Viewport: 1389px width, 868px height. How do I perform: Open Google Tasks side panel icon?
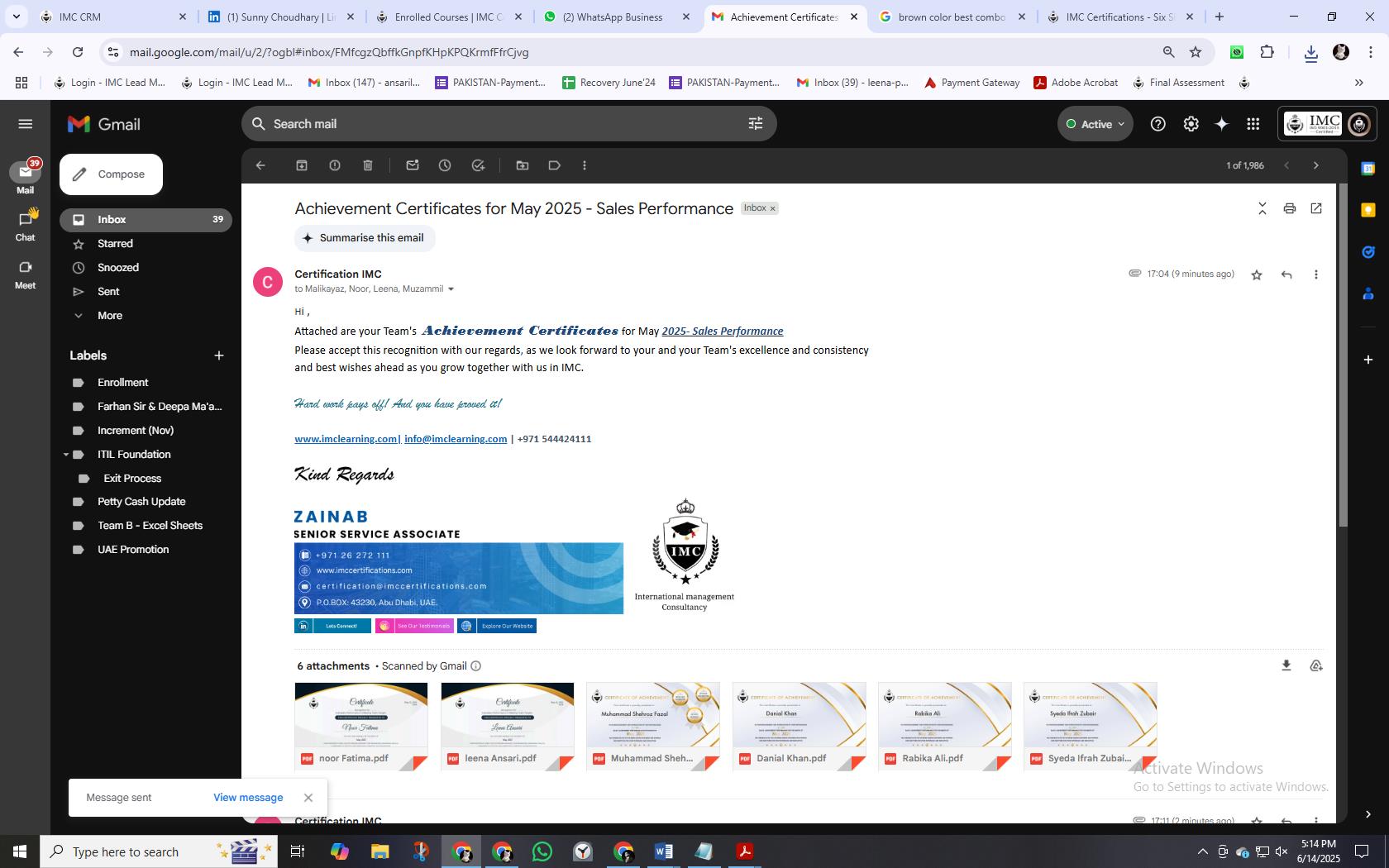1368,251
